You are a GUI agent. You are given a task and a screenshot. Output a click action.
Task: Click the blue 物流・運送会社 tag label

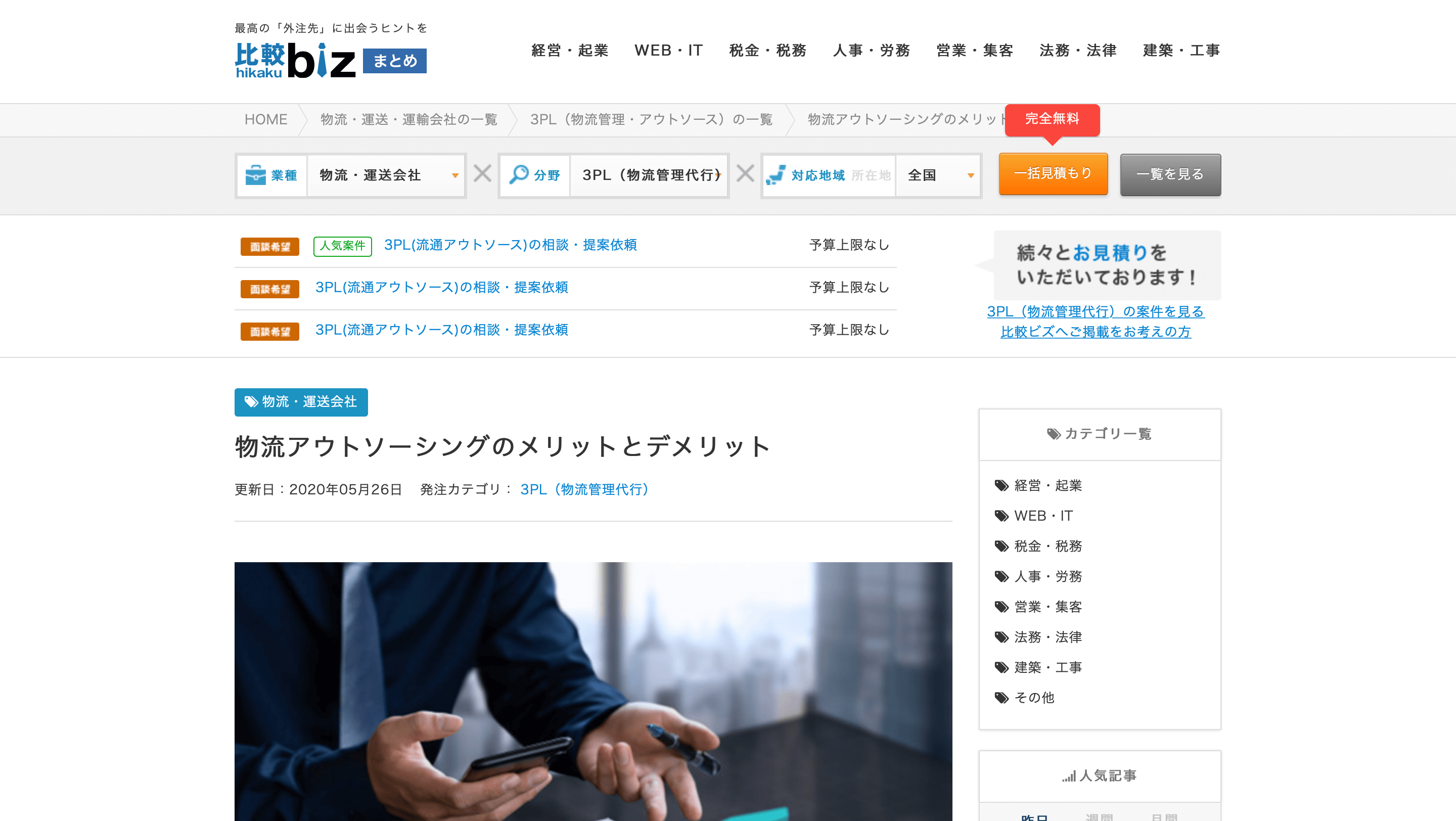click(x=301, y=402)
